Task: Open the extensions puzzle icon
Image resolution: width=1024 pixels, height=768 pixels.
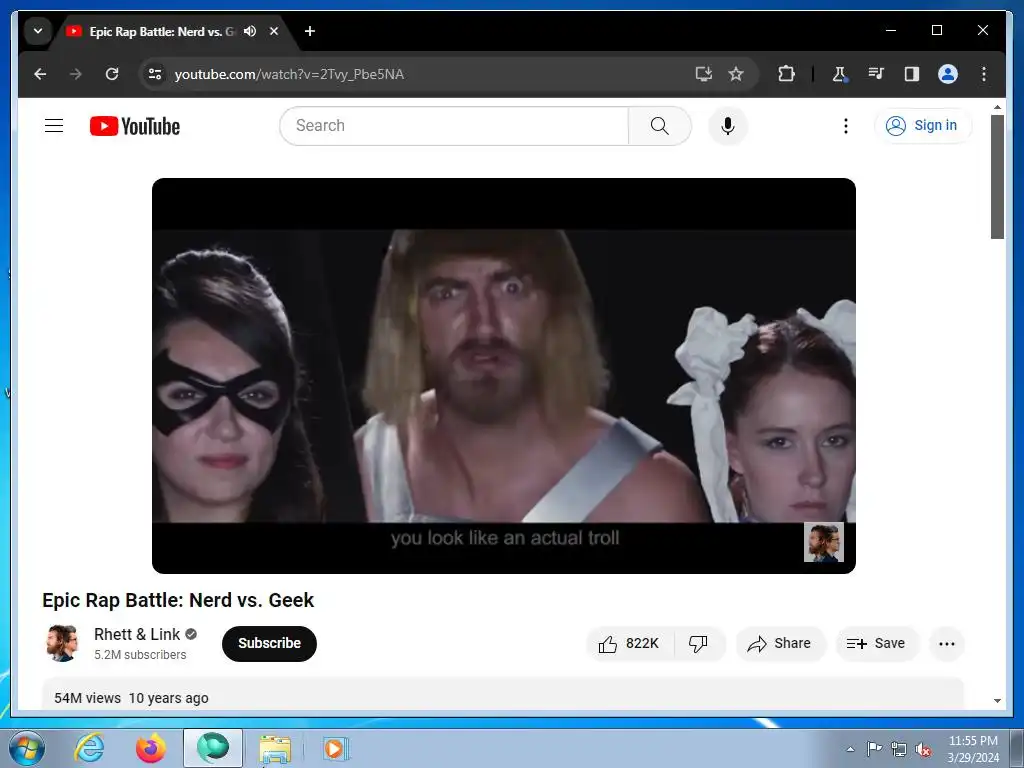Action: coord(786,74)
